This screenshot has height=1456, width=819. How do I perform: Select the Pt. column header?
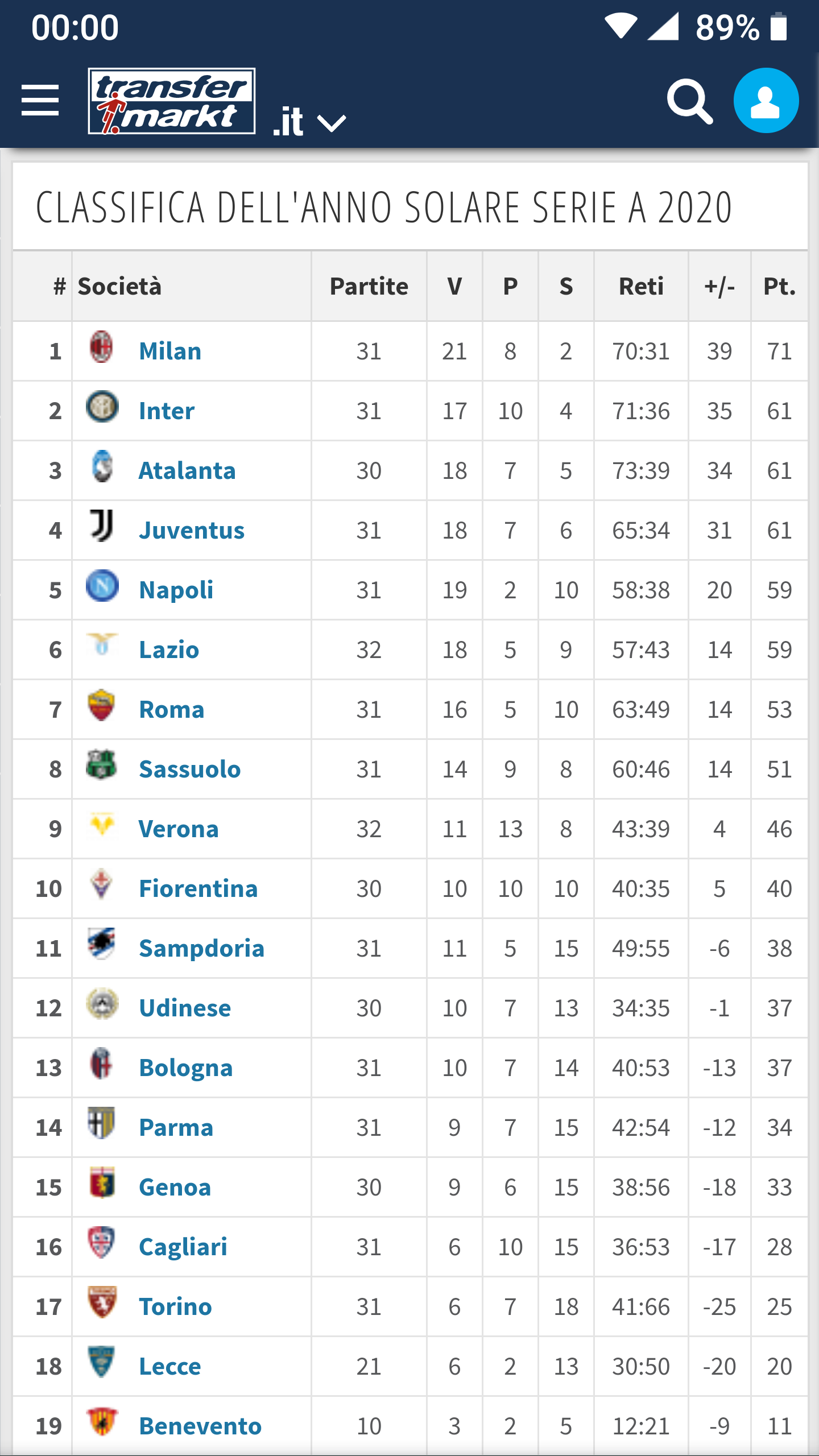point(779,287)
